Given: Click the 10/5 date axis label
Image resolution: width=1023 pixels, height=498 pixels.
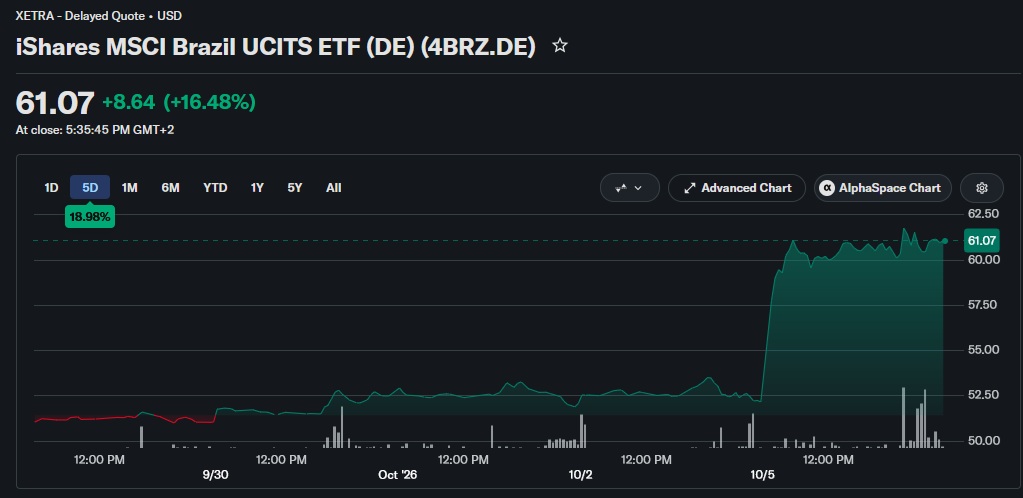Looking at the screenshot, I should (762, 475).
